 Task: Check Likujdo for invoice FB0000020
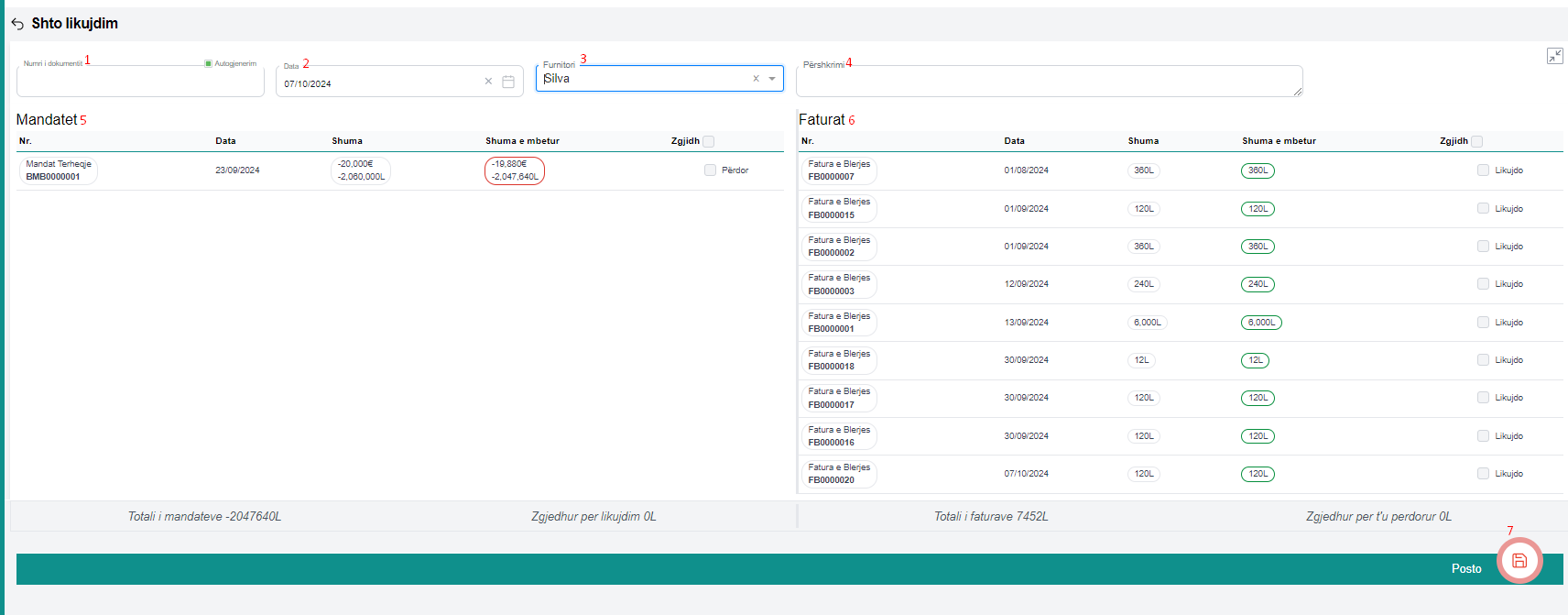coord(1483,474)
